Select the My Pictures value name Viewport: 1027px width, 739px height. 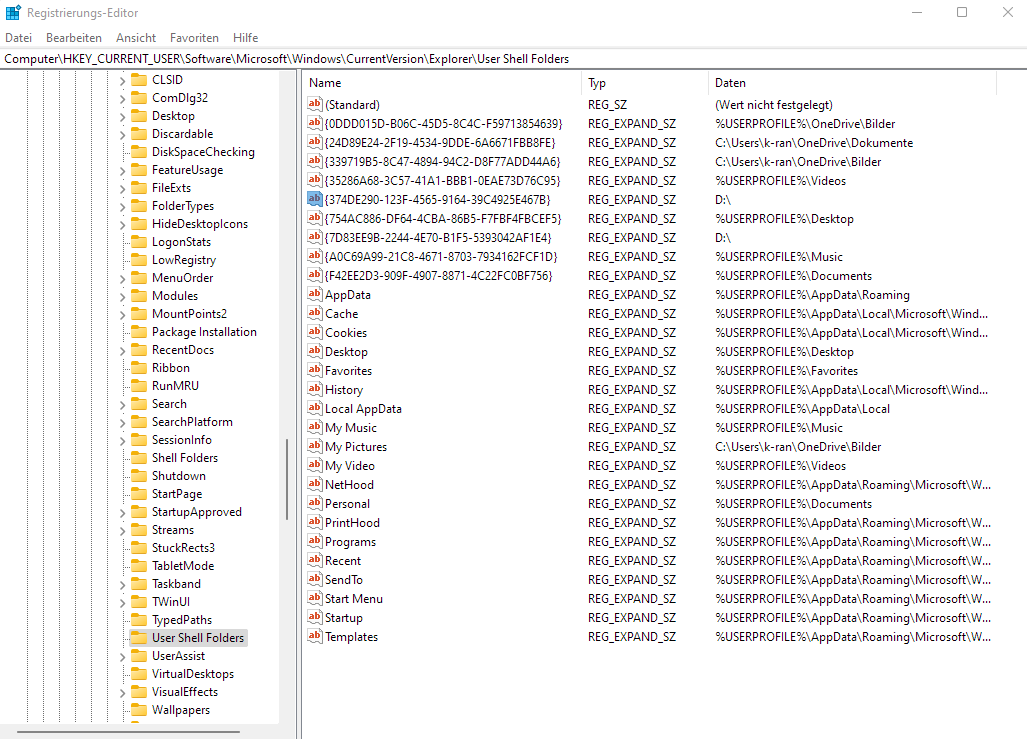pos(356,447)
